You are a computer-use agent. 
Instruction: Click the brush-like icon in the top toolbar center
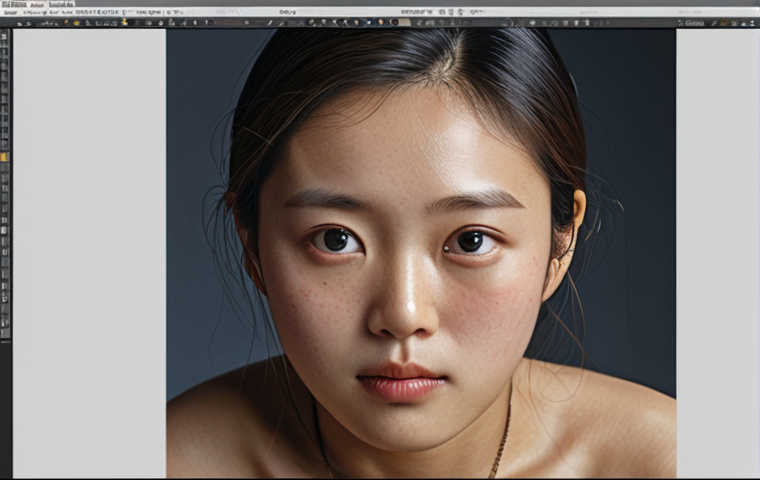coord(270,22)
